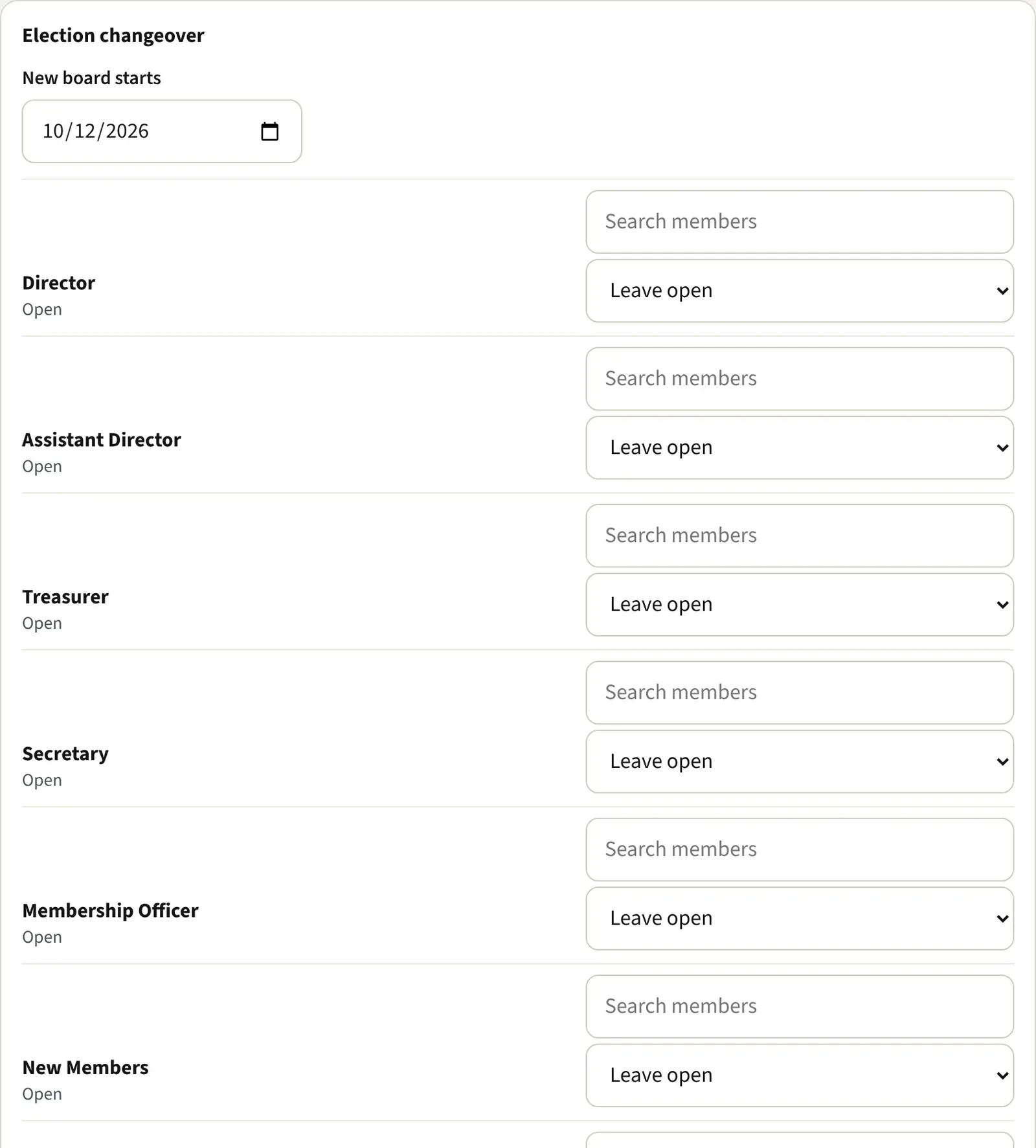The height and width of the screenshot is (1148, 1036).
Task: Click the Open status under Director
Action: pos(42,310)
